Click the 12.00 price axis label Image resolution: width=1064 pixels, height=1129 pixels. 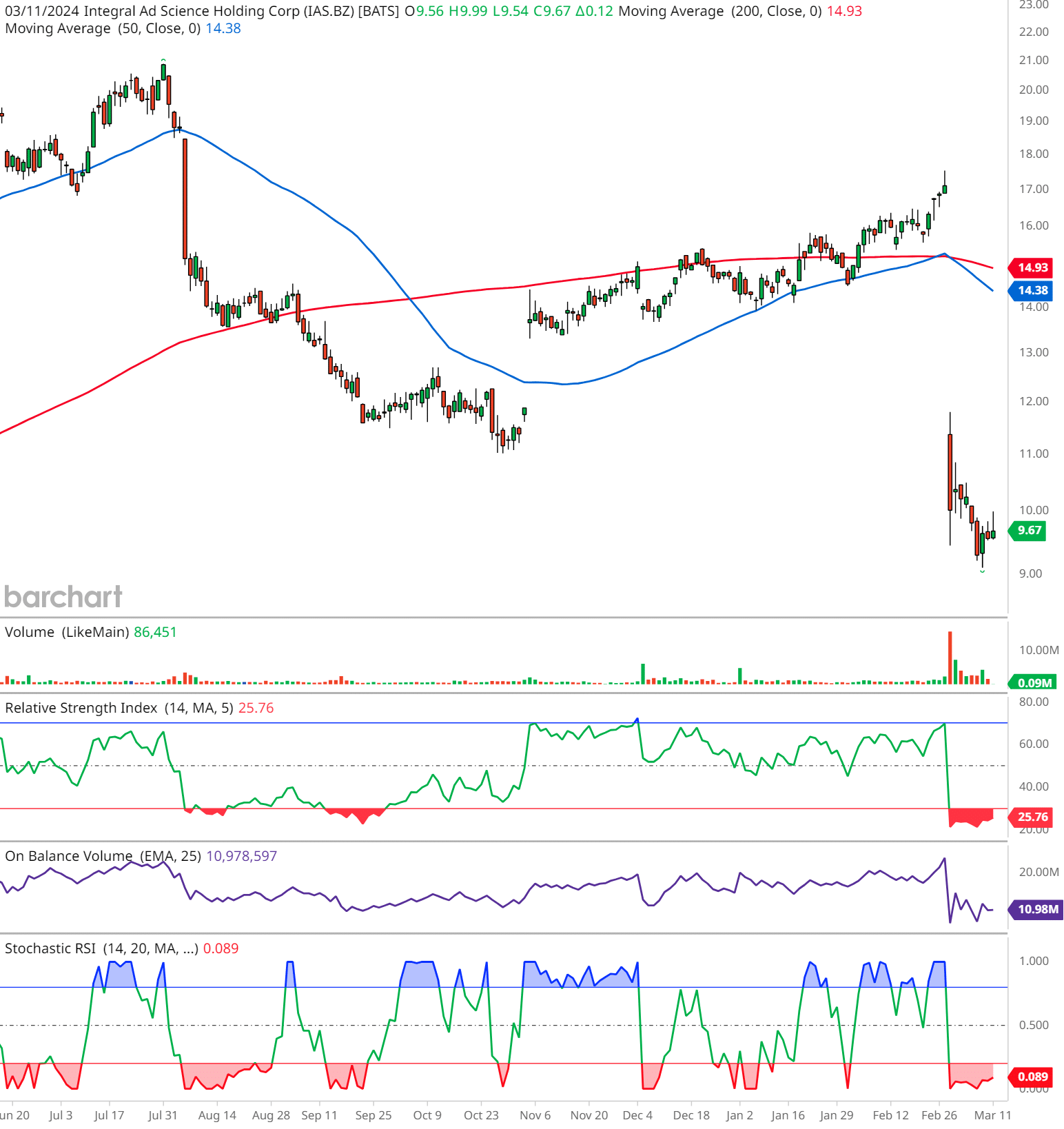tap(1034, 401)
